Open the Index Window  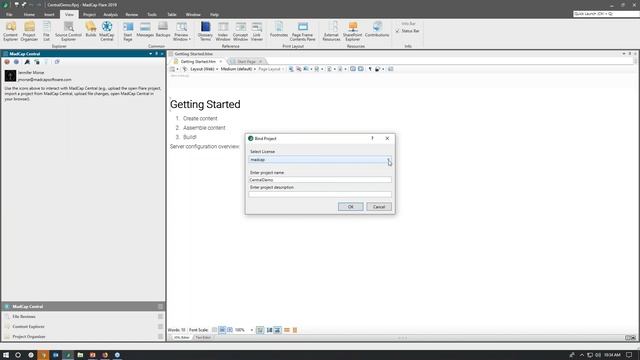click(223, 31)
